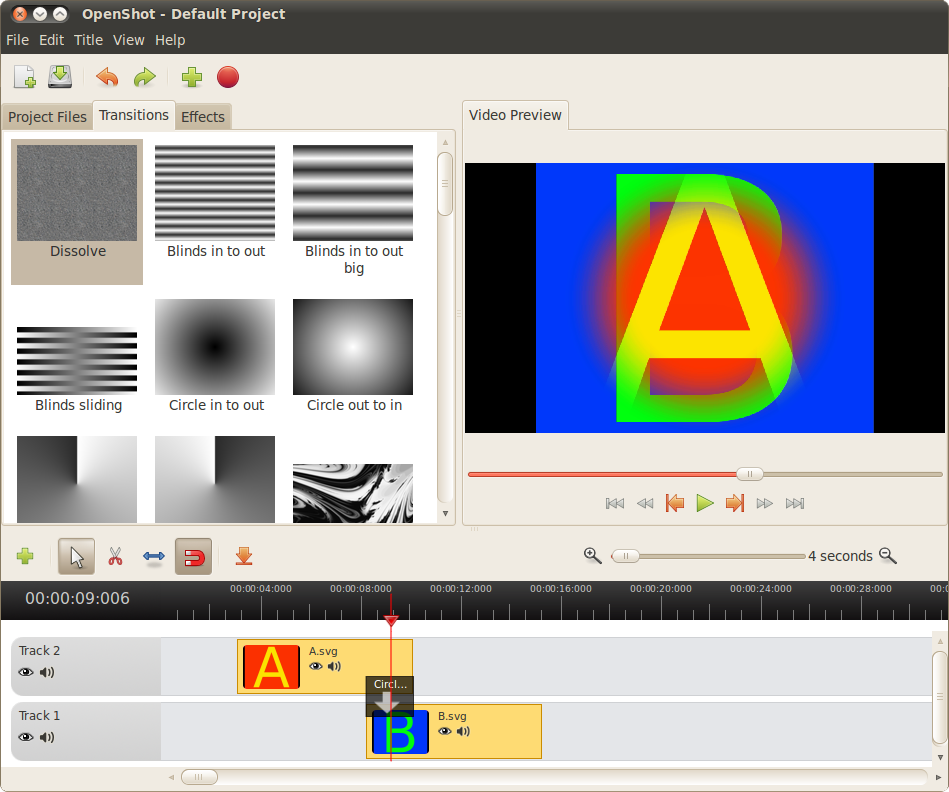Click the timeline zoom slider handle
Screen dimensions: 949x792
625,556
